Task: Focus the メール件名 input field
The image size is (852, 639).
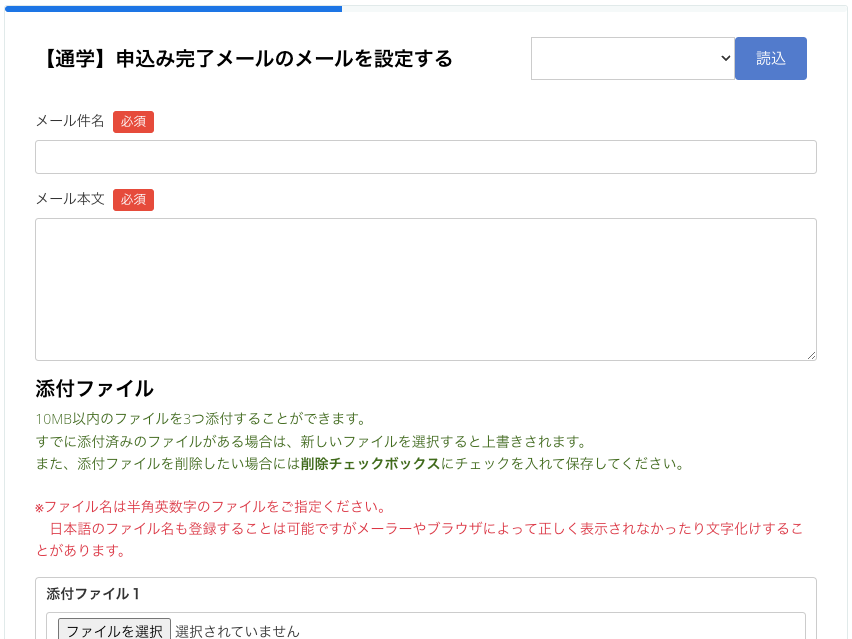Action: click(425, 157)
